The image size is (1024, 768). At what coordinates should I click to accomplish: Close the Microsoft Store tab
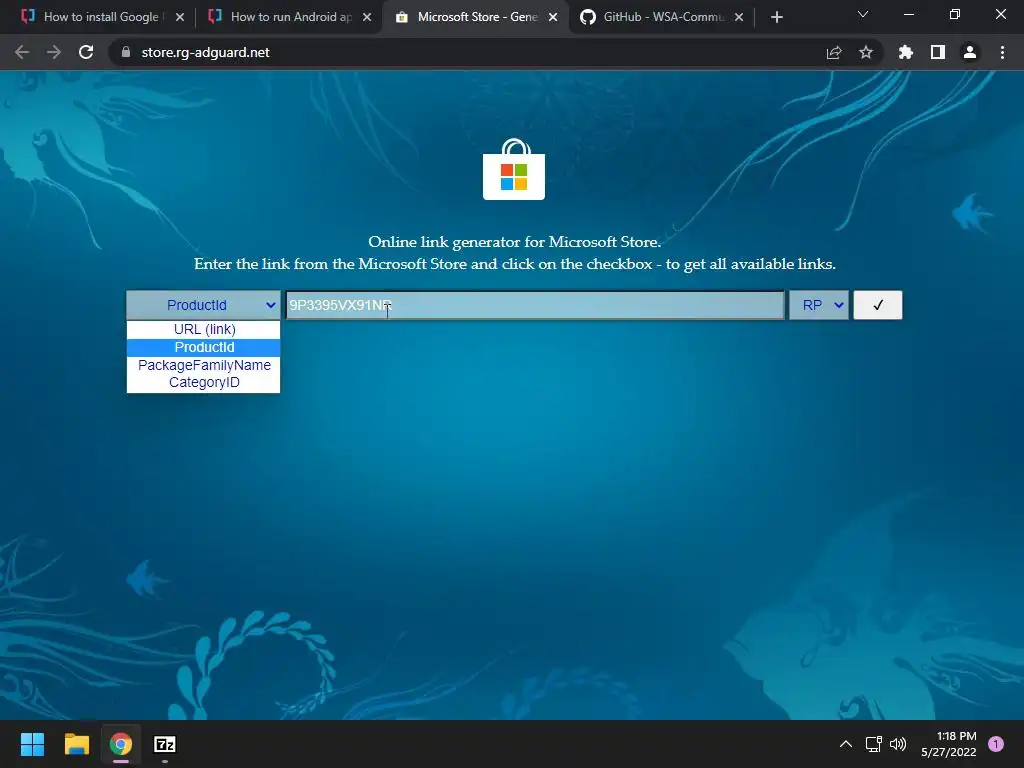click(553, 18)
